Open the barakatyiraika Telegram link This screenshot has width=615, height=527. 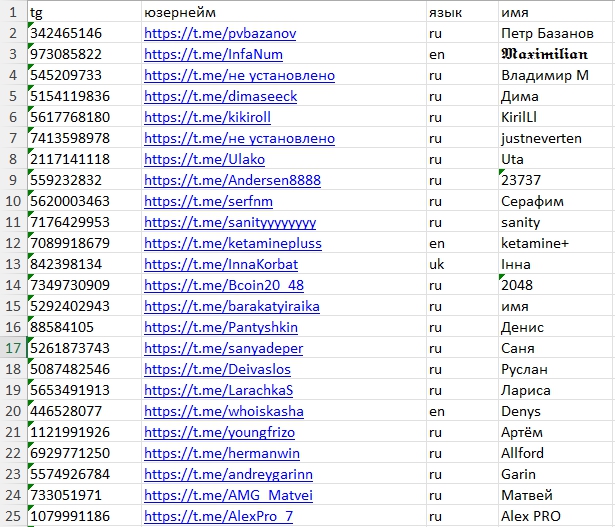(232, 306)
